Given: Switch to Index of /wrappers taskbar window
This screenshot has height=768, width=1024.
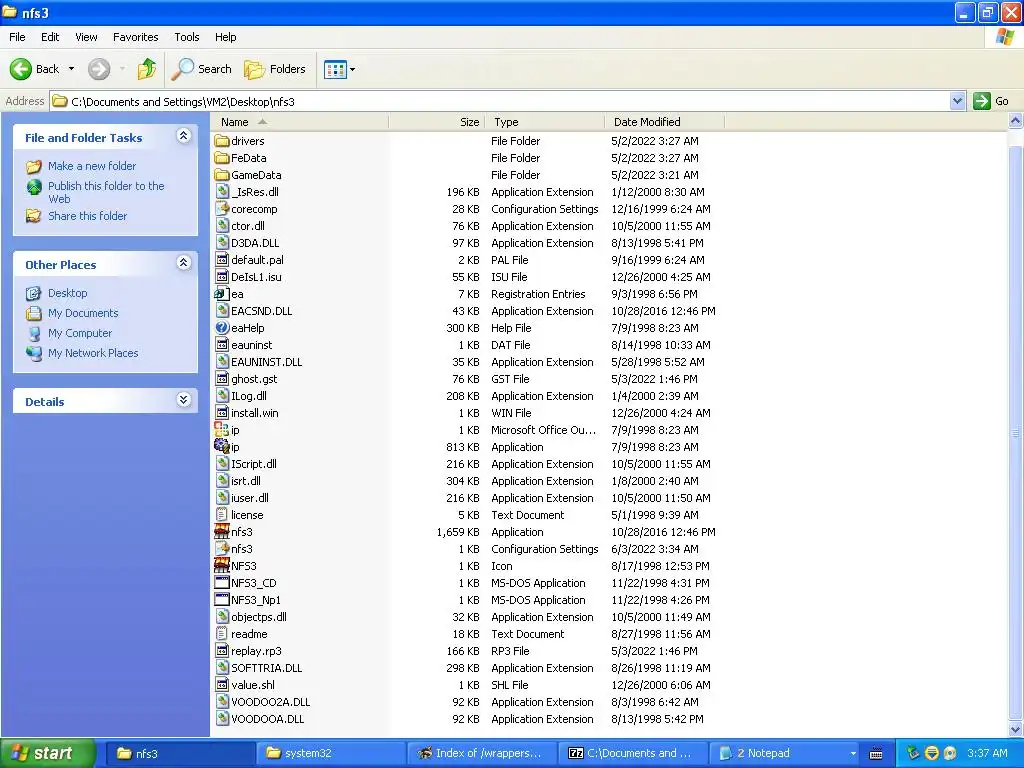Looking at the screenshot, I should point(481,753).
